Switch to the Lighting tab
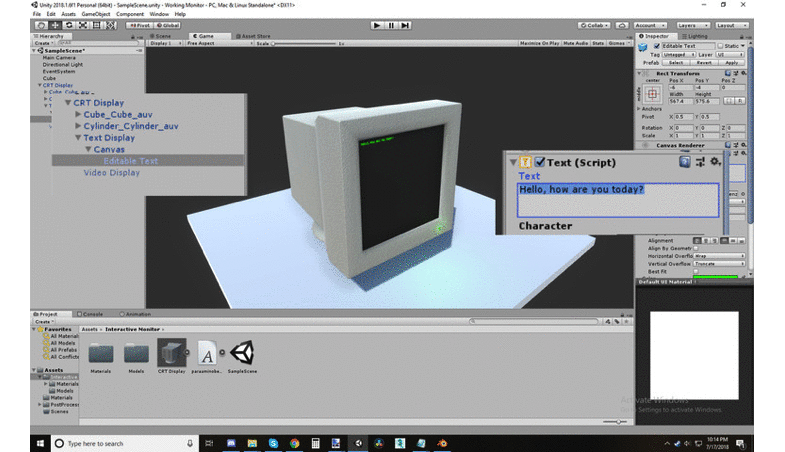Screen dimensions: 785x452 [695, 36]
